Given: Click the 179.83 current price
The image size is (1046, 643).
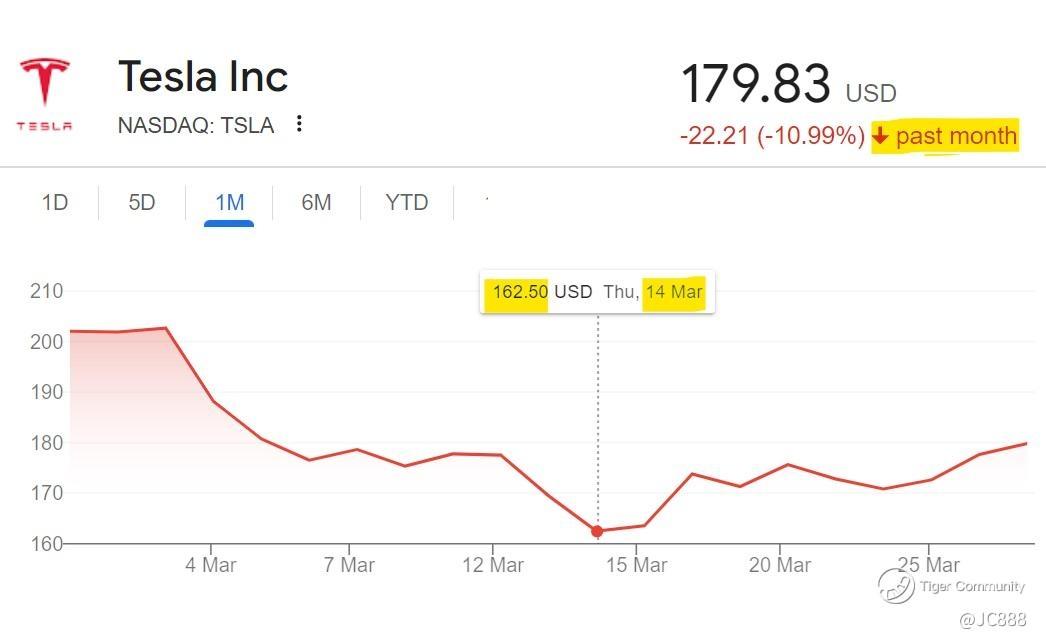Looking at the screenshot, I should pyautogui.click(x=755, y=84).
